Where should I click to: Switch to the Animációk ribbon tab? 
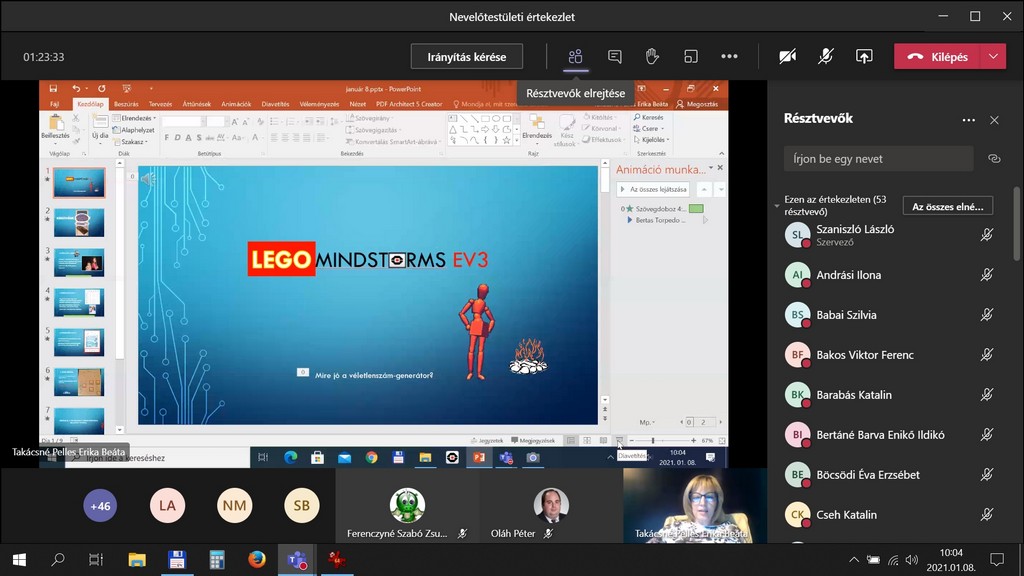[x=236, y=104]
